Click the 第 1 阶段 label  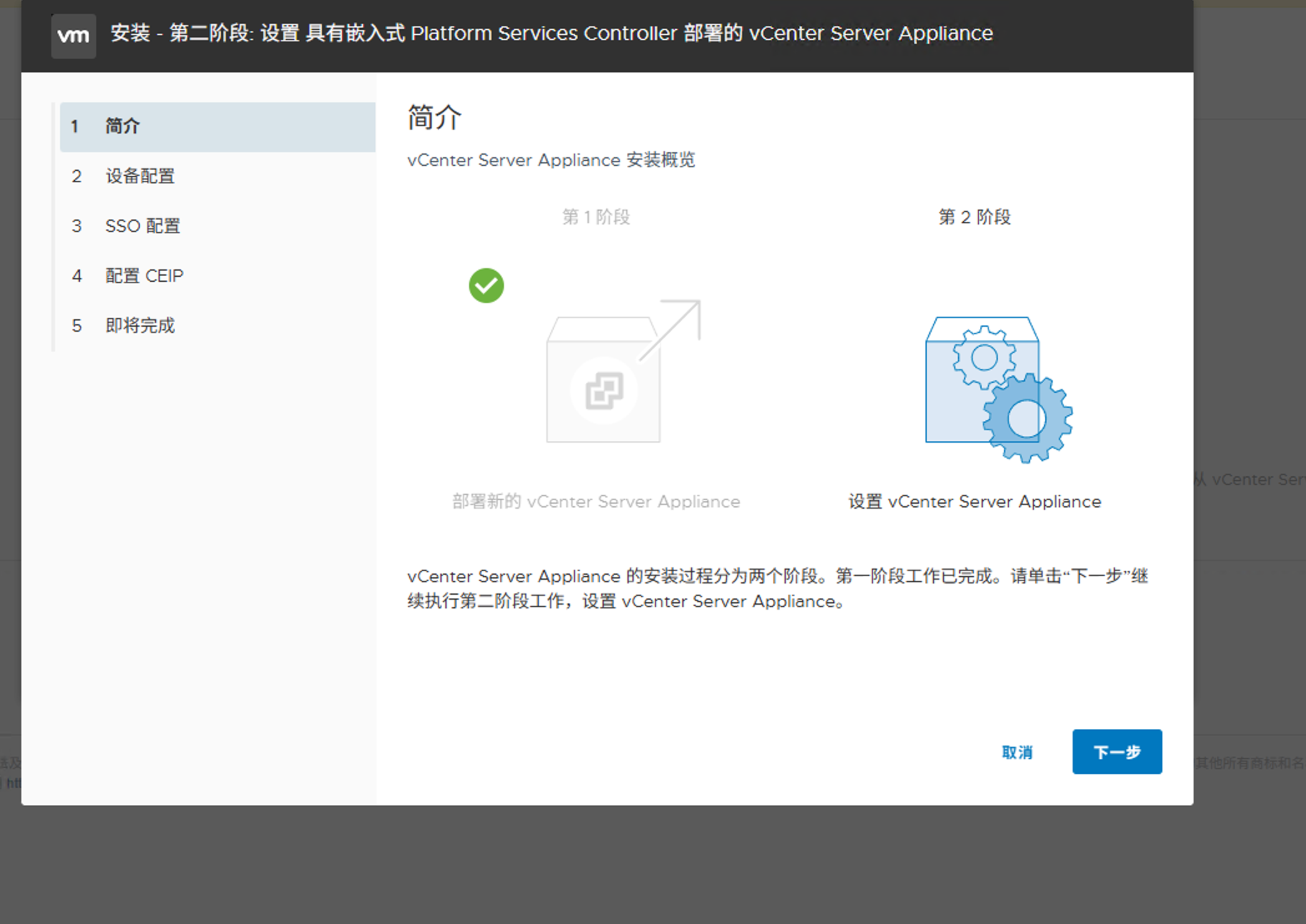(x=596, y=217)
